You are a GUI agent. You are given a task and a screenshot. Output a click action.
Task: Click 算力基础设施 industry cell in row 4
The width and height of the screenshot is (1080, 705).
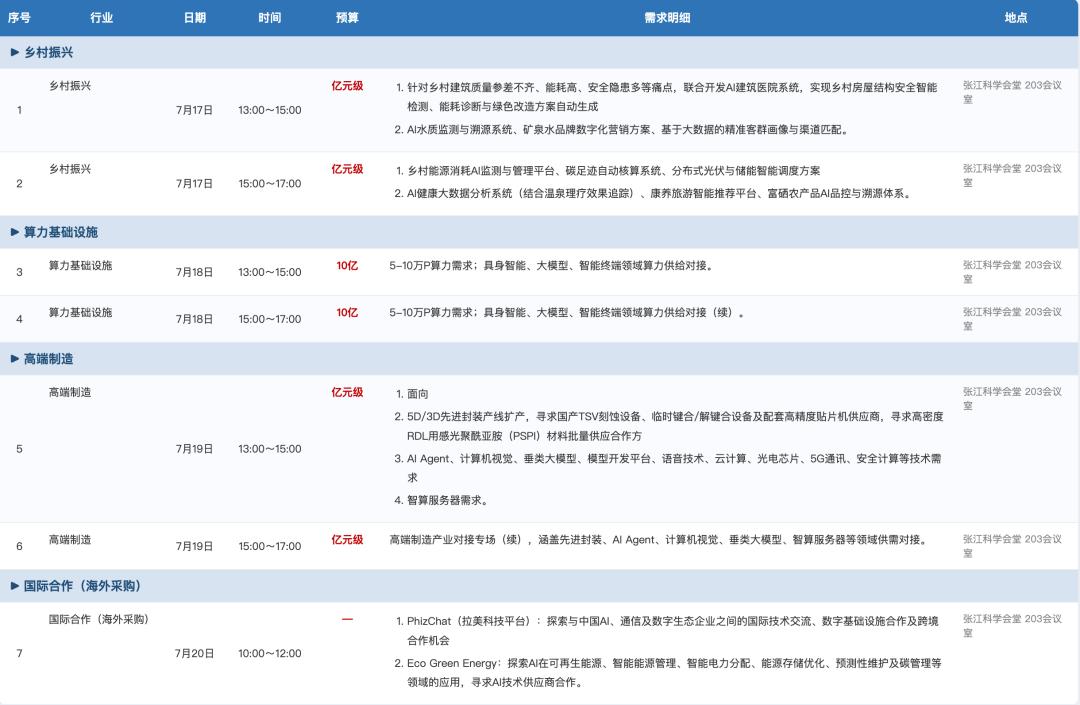coord(80,313)
